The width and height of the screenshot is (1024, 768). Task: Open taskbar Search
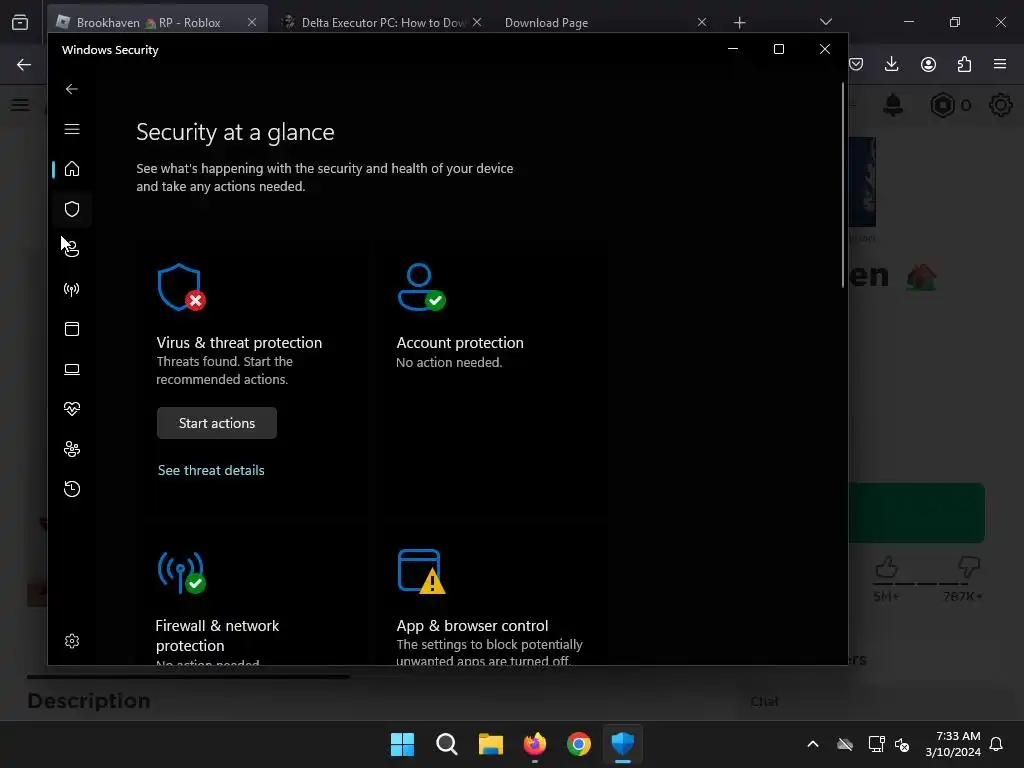point(447,744)
